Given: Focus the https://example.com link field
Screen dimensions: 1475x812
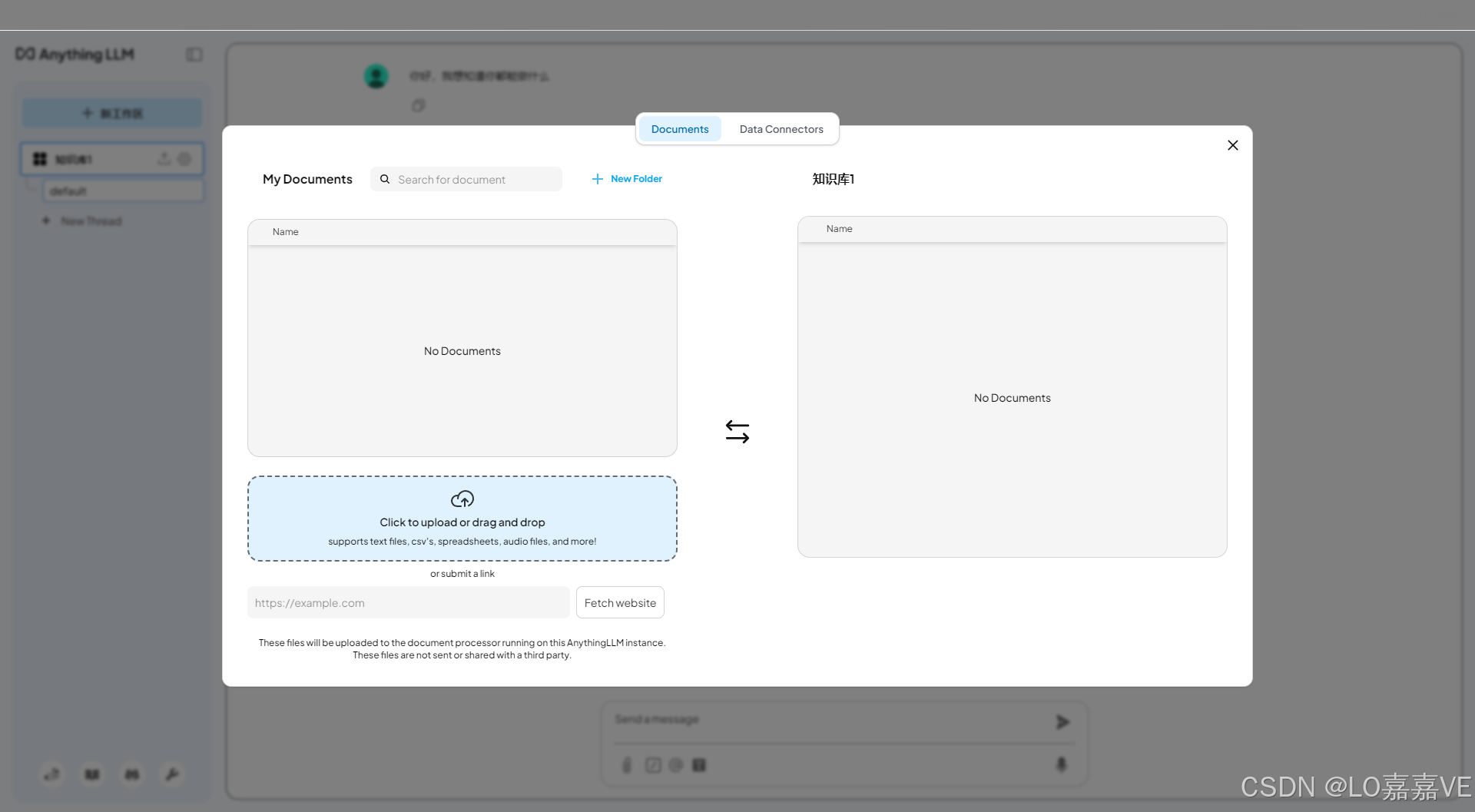Looking at the screenshot, I should tap(409, 603).
